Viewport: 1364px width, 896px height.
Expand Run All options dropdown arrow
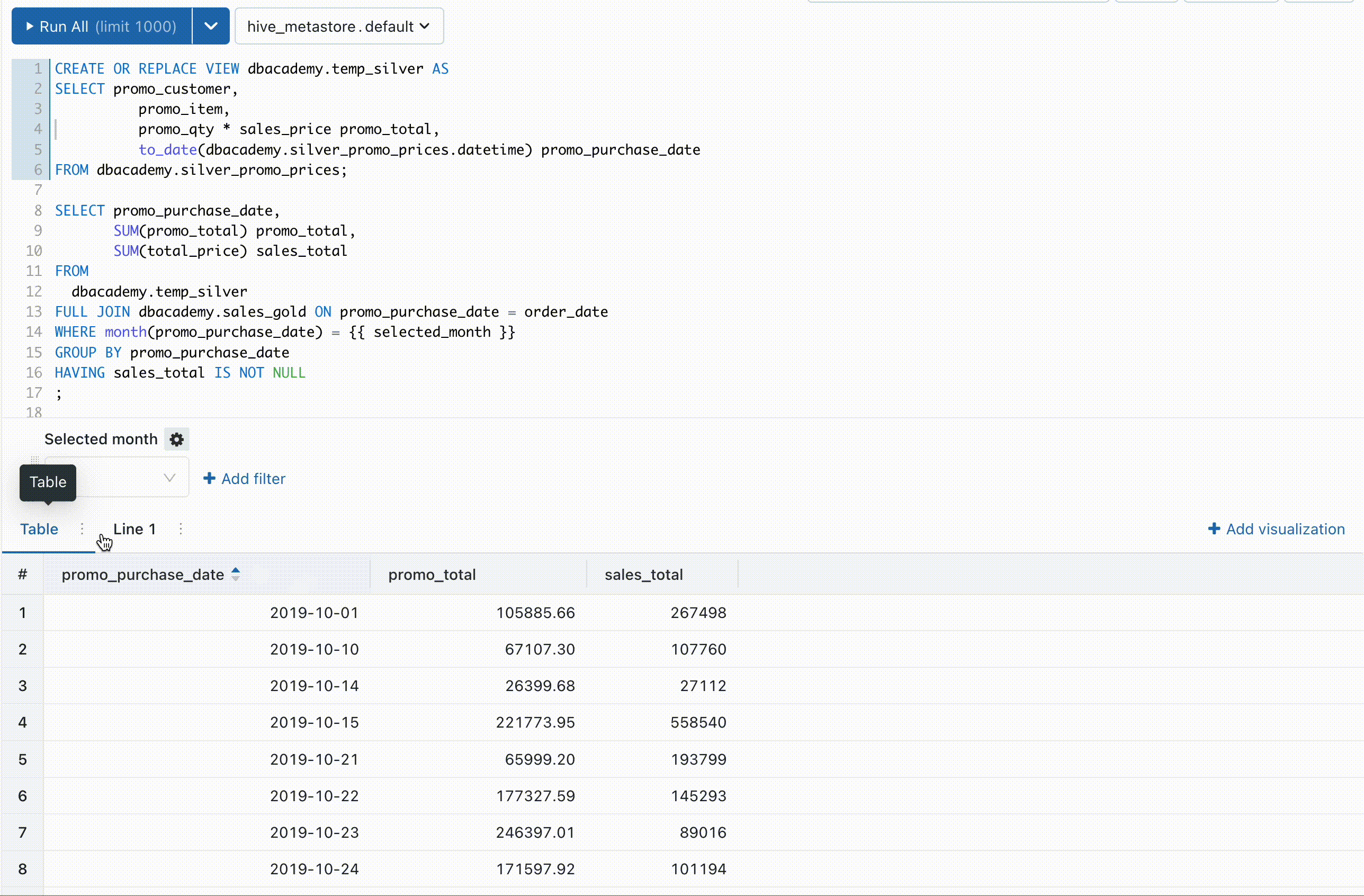211,26
